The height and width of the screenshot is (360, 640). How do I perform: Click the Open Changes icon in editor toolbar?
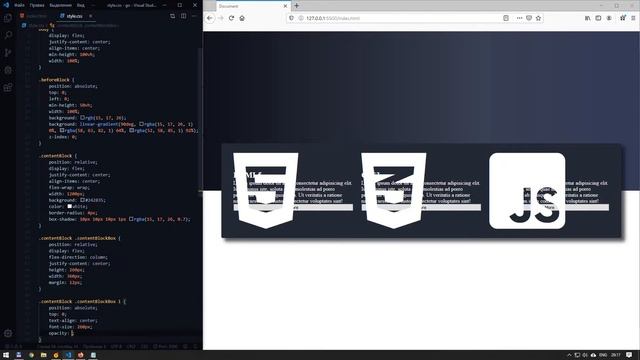pyautogui.click(x=172, y=16)
